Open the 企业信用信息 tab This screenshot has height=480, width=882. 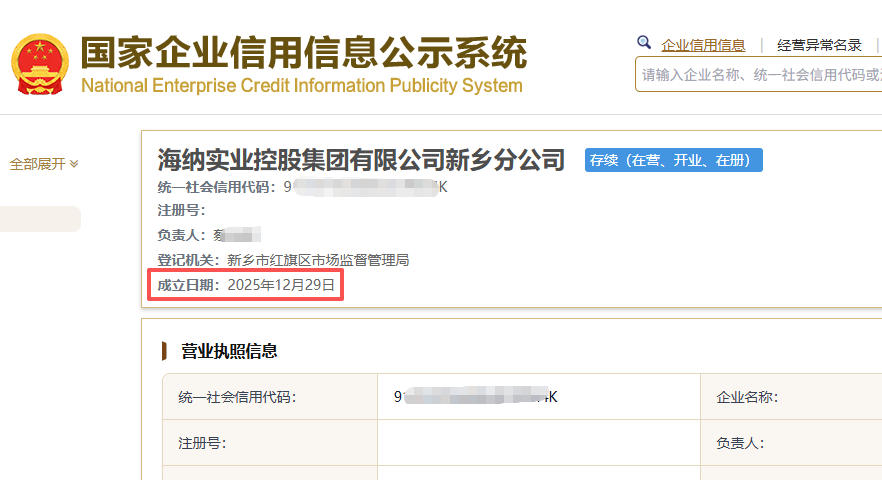pyautogui.click(x=703, y=45)
